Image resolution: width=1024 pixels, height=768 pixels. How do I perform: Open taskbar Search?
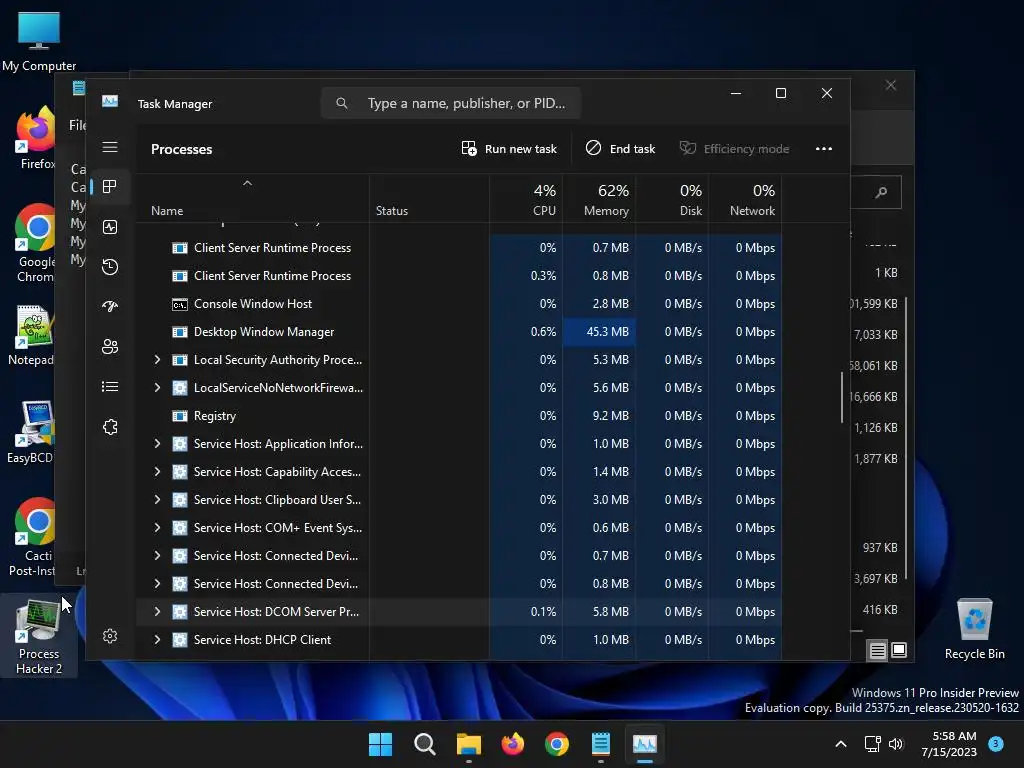pos(424,744)
